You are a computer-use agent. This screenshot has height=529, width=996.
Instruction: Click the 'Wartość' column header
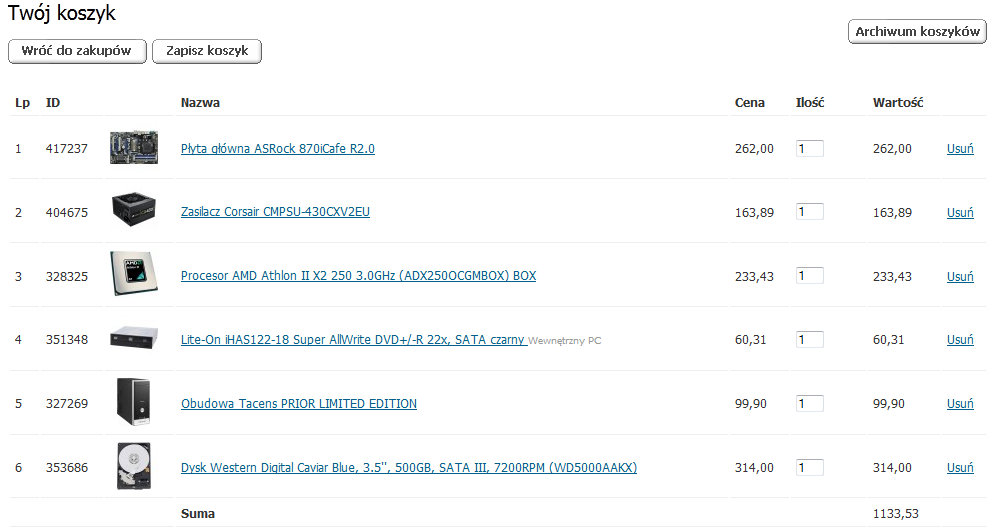tap(898, 103)
